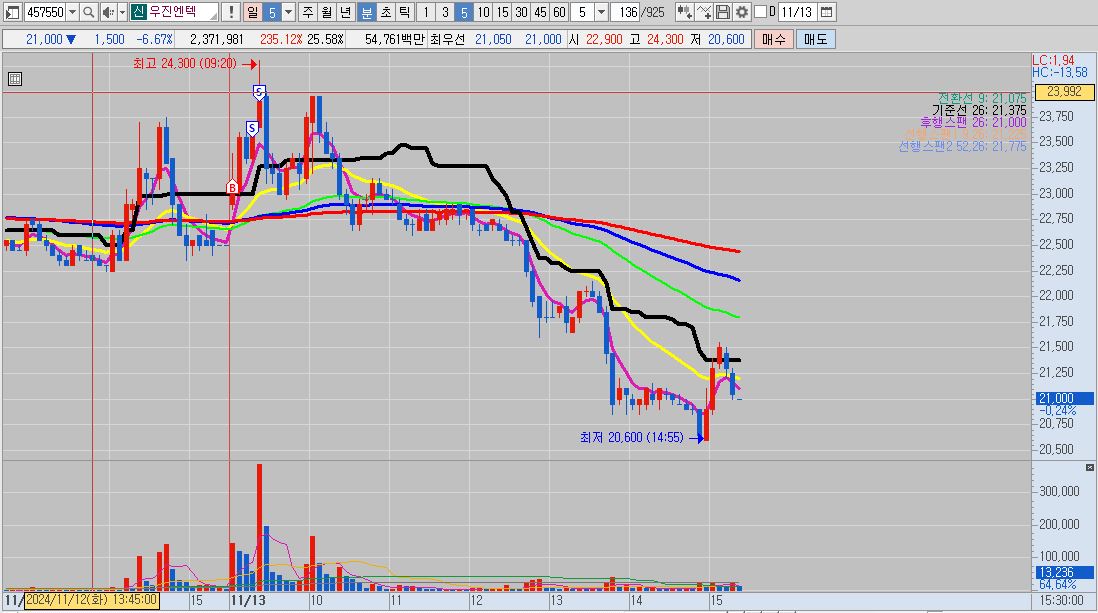Click the 매수 buy button
Screen dimensions: 1098x613
(774, 39)
